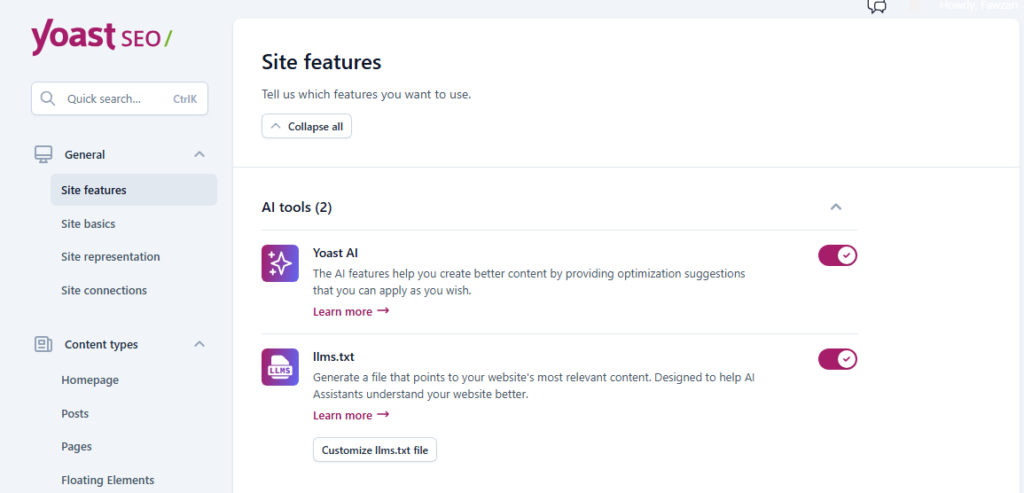Click the Yoast SEO logo

click(x=101, y=38)
